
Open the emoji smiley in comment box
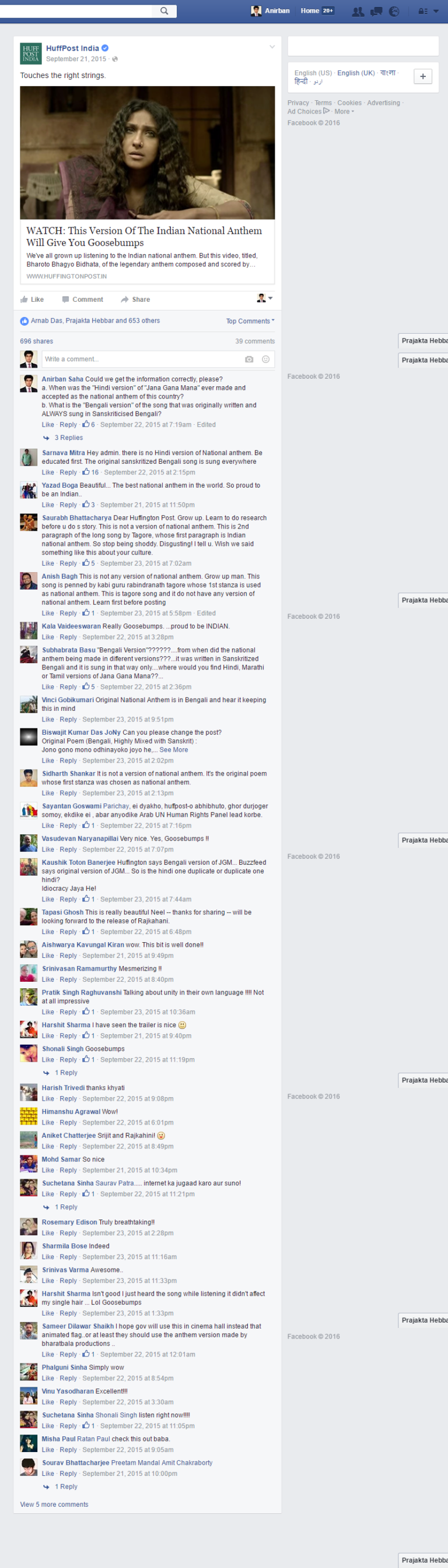(x=266, y=359)
